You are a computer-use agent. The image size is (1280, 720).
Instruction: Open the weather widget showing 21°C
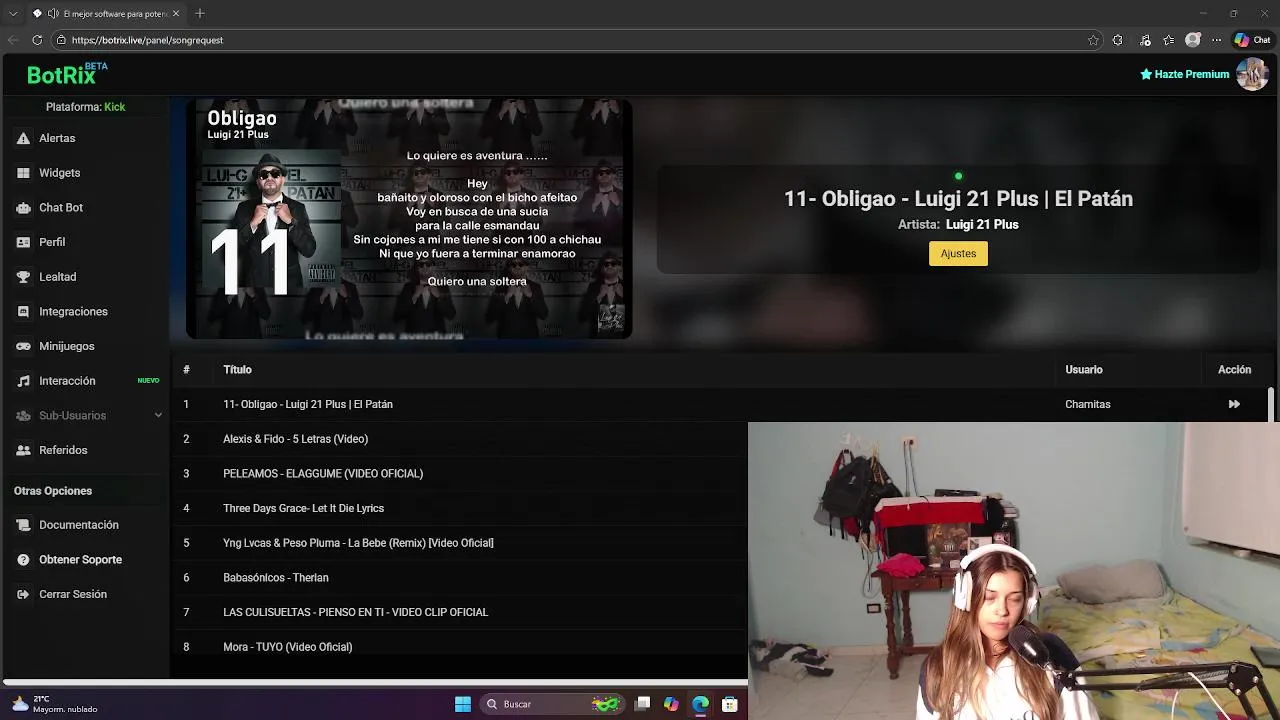click(x=55, y=704)
